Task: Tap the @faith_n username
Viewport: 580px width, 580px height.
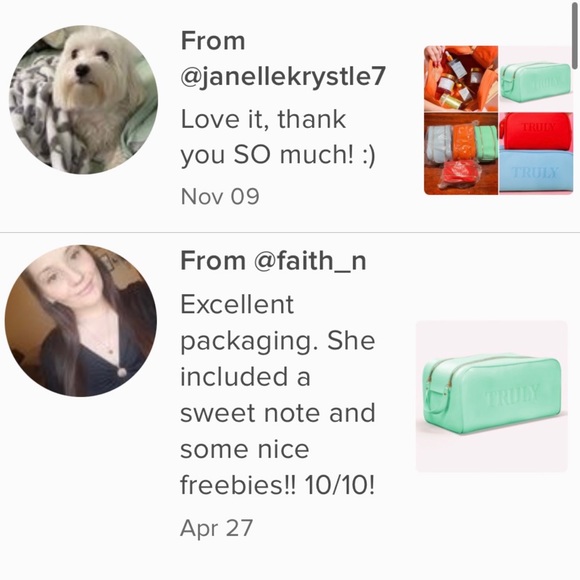Action: 310,261
